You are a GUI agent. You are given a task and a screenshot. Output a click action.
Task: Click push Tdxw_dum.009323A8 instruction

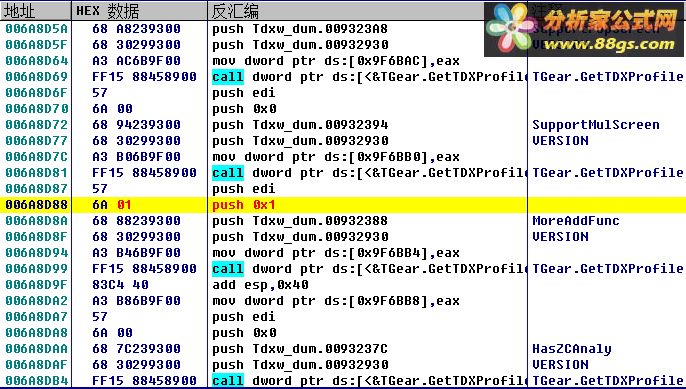coord(300,29)
